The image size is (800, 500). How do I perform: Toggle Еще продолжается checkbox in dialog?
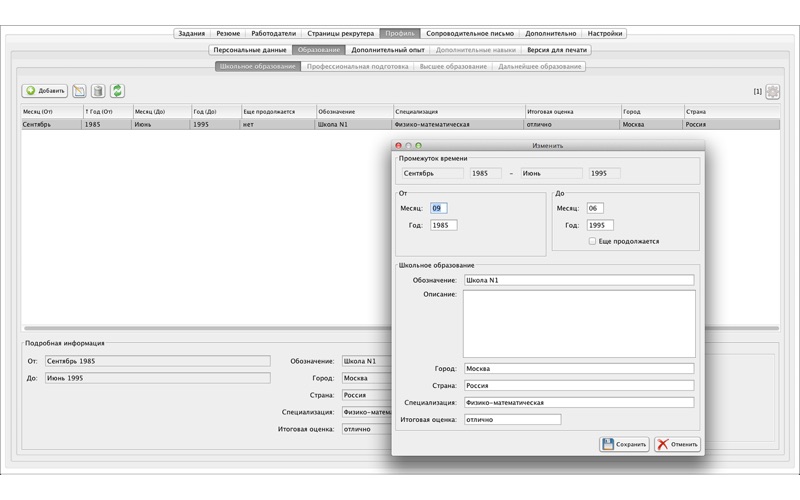[x=592, y=241]
